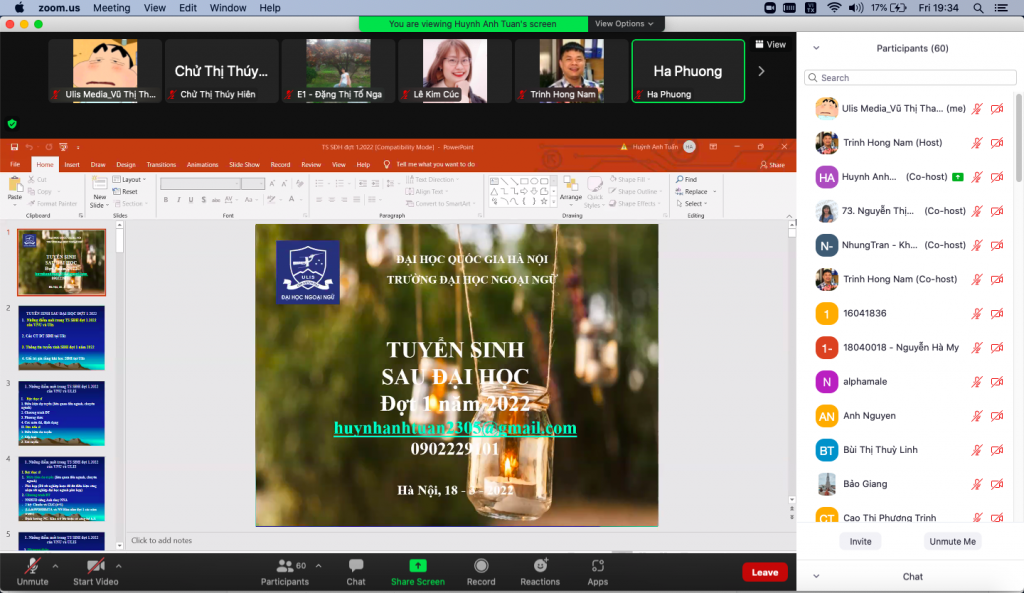The image size is (1024, 593).
Task: Open the Window menu in menu bar
Action: click(x=228, y=8)
